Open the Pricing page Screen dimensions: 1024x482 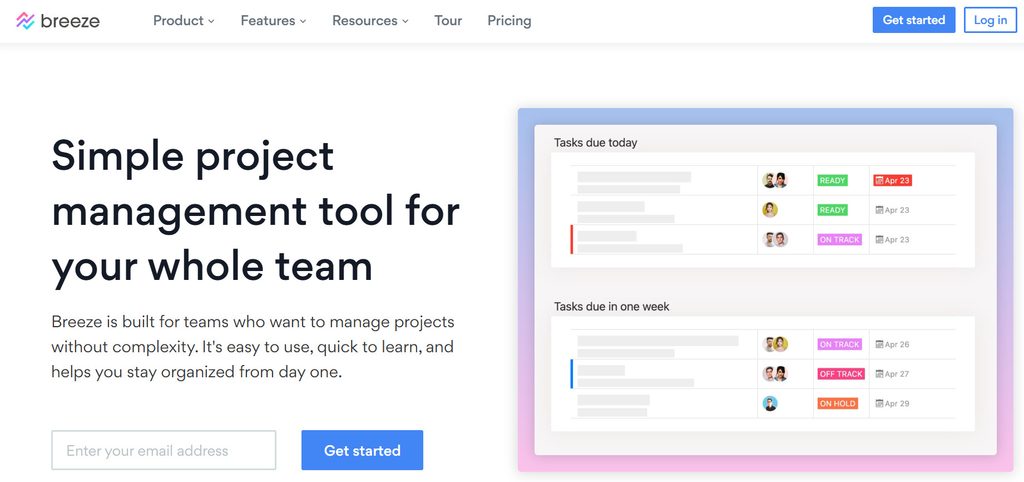pos(509,21)
